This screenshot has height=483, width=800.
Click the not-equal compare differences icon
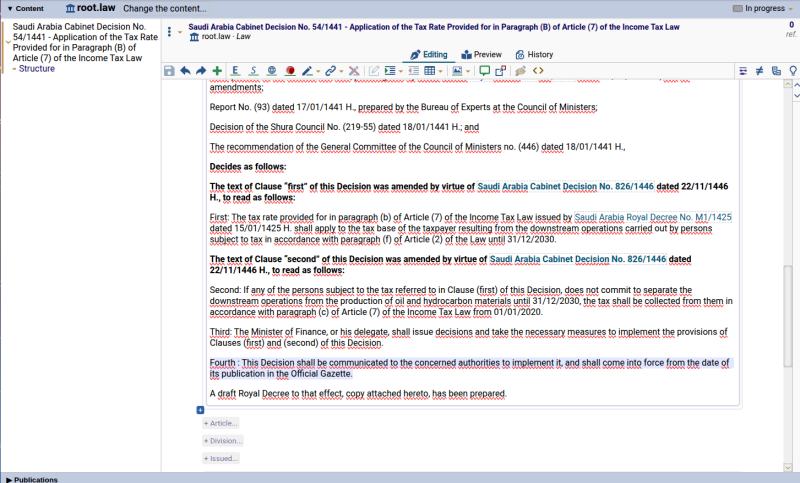click(760, 71)
